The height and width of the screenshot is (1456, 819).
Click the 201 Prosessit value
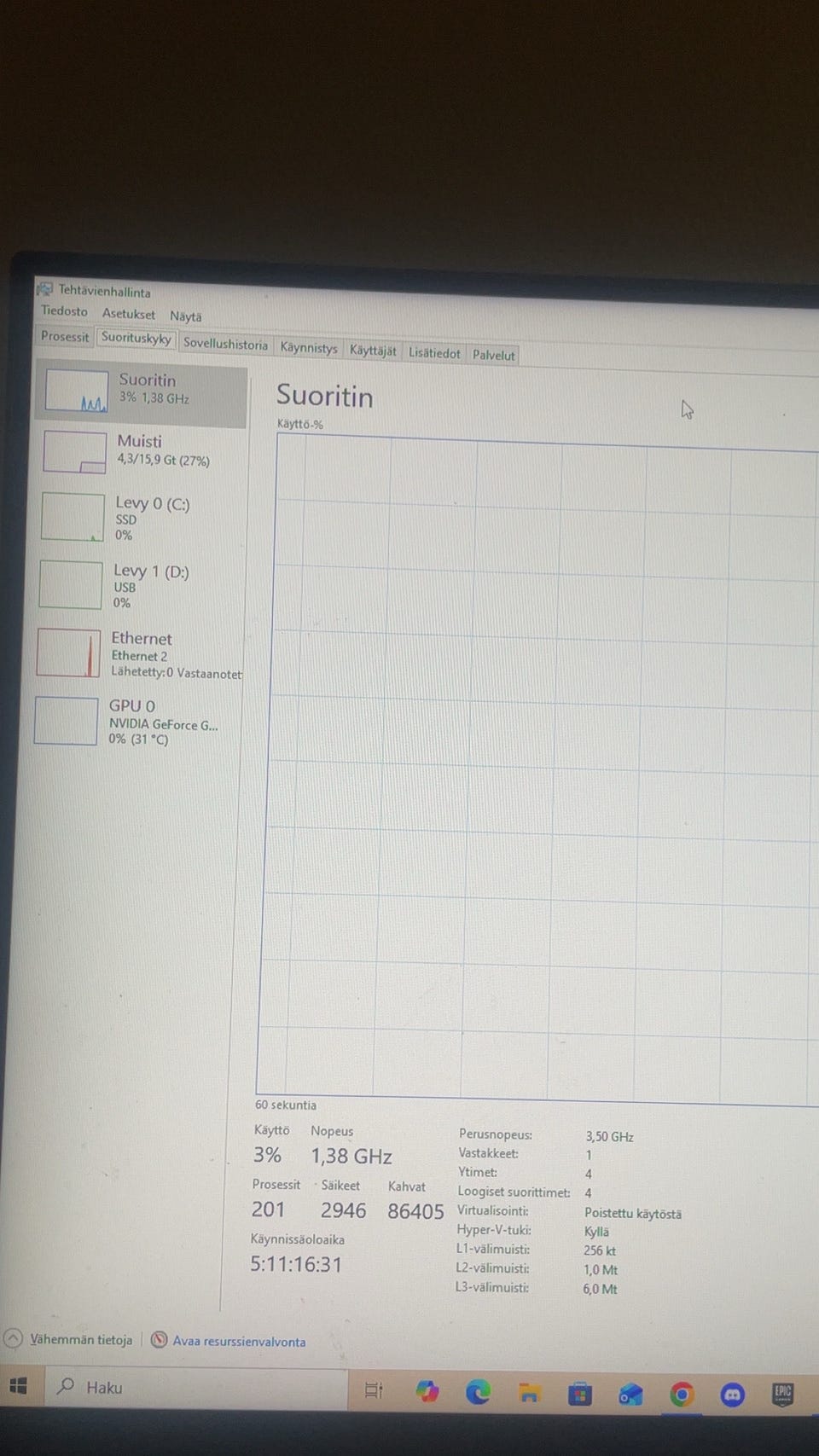[268, 1209]
